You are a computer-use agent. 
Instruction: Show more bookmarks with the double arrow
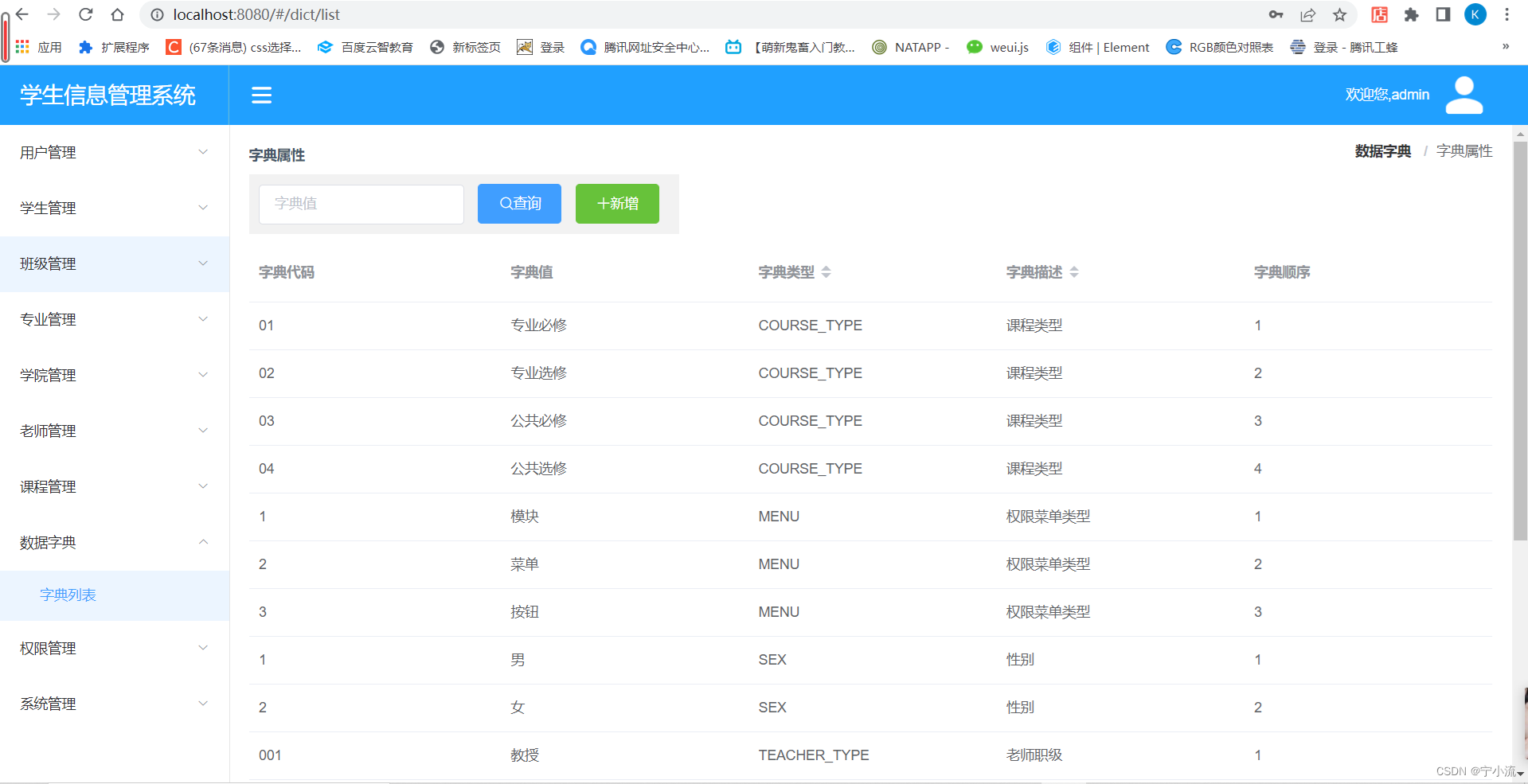click(1506, 46)
